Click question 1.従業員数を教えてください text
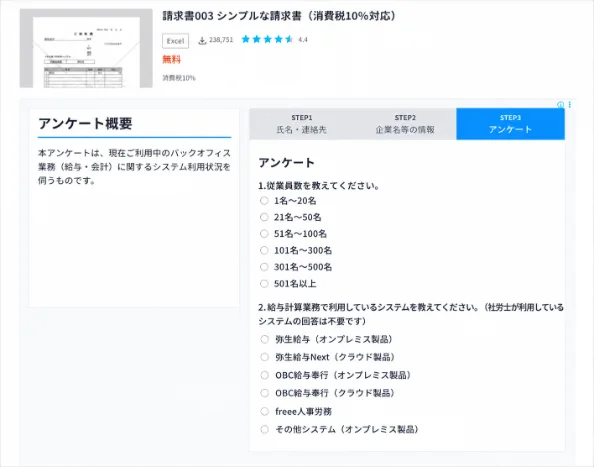Screen dimensions: 594x467 (x=319, y=186)
